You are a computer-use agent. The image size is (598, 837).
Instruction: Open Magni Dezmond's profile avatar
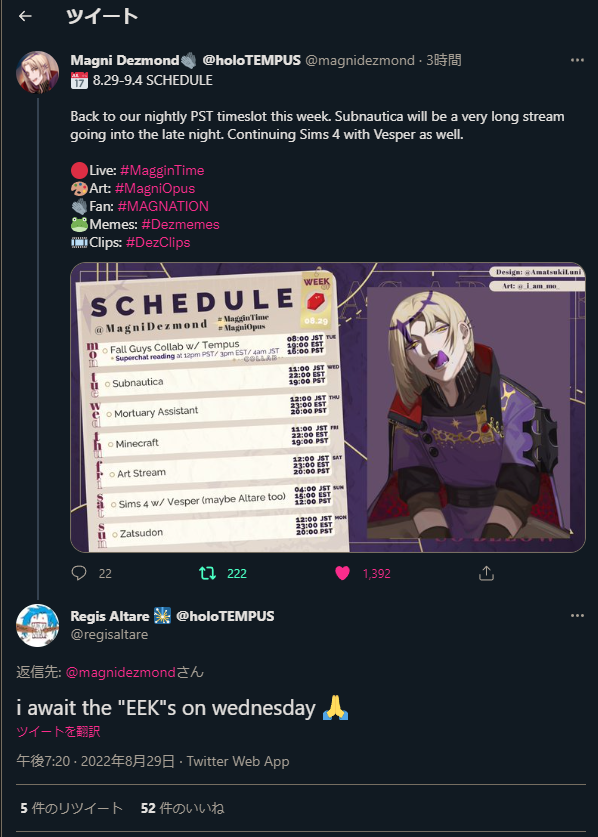coord(37,73)
